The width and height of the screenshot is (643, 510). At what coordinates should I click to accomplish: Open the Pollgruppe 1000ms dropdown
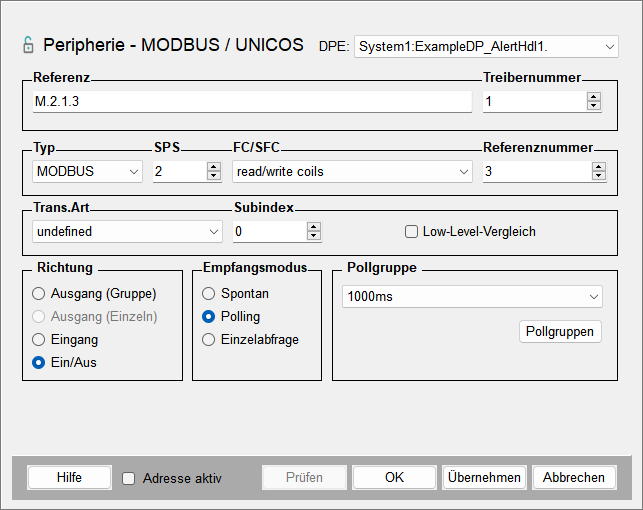472,296
